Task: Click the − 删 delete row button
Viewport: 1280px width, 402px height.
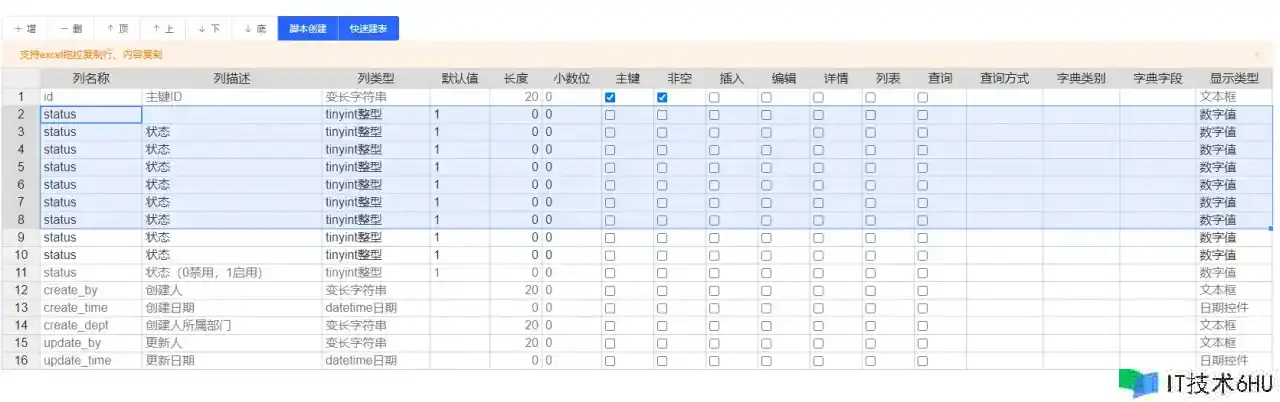Action: click(71, 29)
